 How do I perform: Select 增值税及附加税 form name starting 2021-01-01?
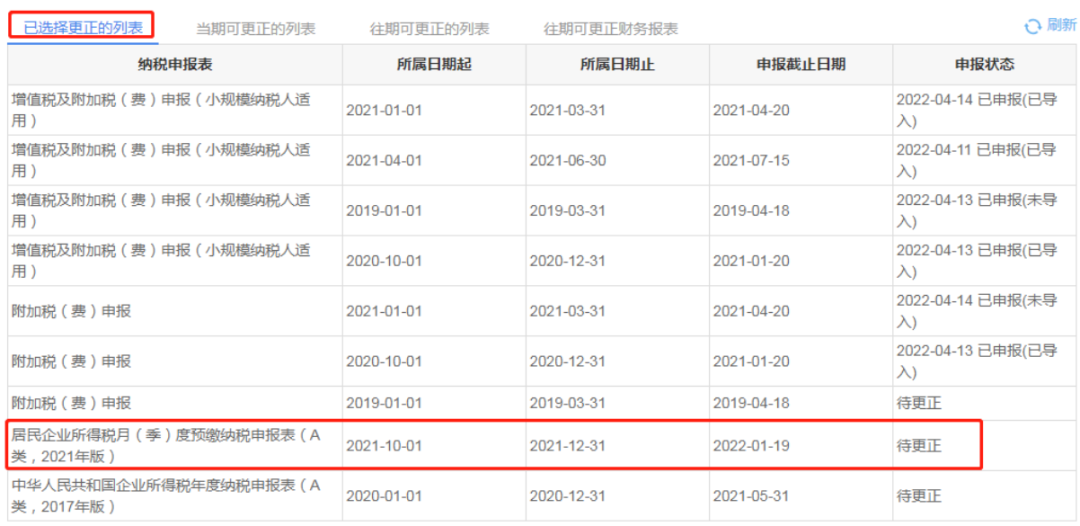pyautogui.click(x=161, y=109)
